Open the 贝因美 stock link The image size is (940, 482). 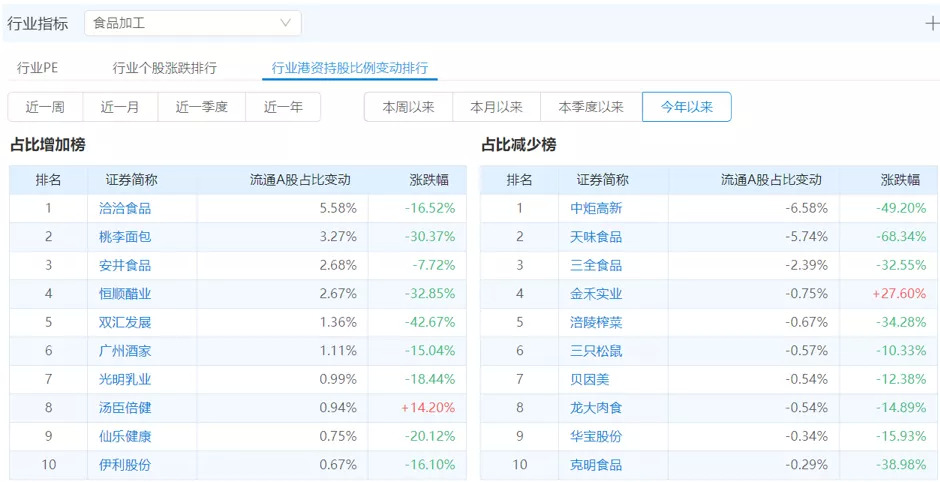click(x=589, y=379)
